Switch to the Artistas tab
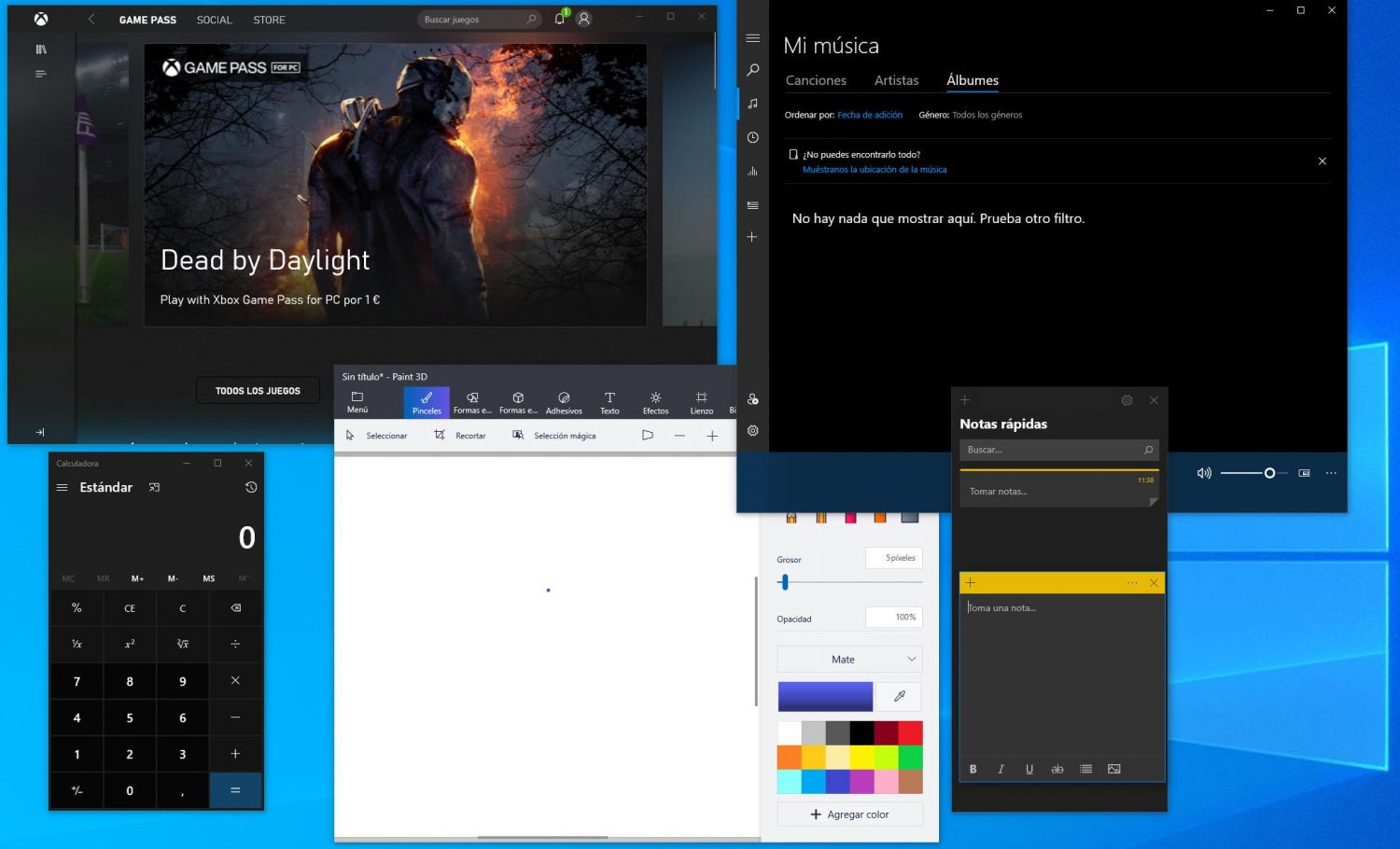The image size is (1400, 849). [896, 80]
